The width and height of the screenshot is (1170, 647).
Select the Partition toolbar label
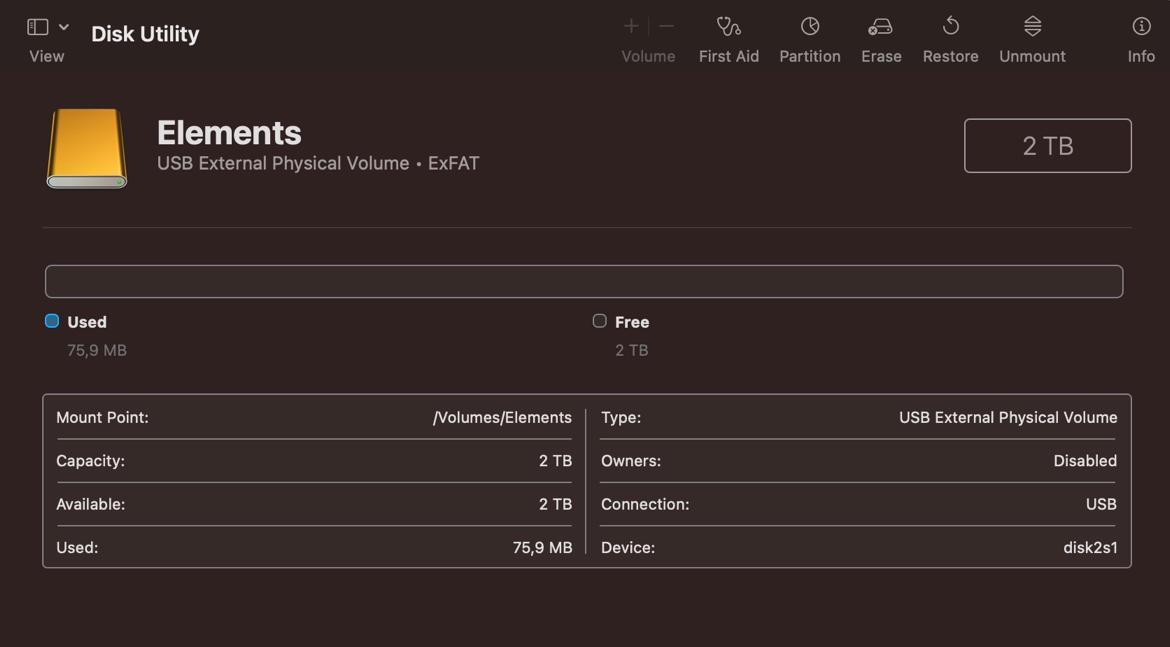tap(810, 56)
